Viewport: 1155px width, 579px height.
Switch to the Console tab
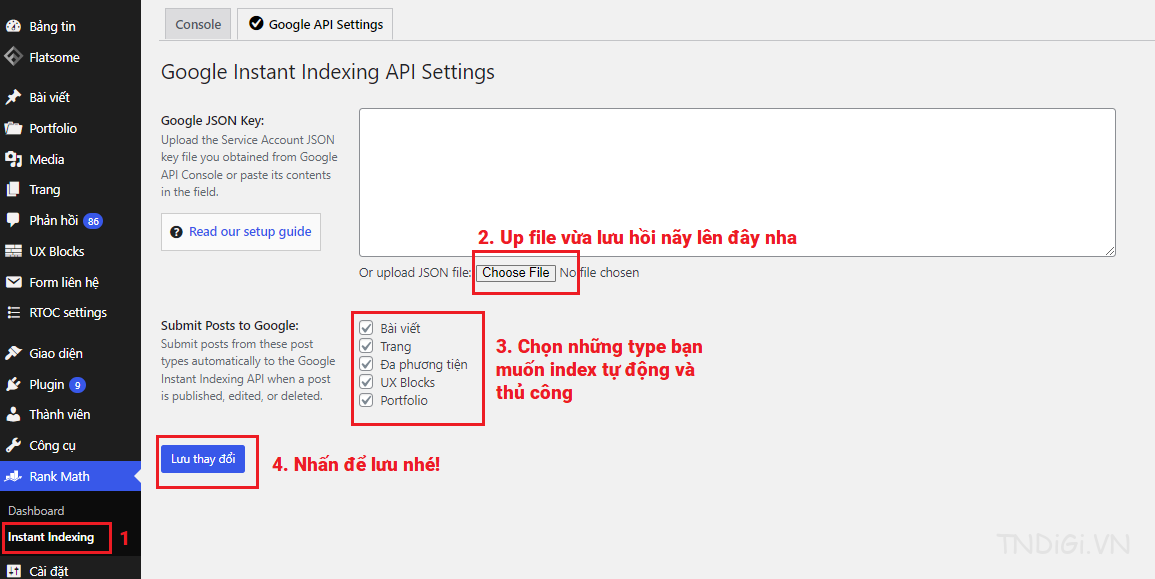pyautogui.click(x=198, y=24)
